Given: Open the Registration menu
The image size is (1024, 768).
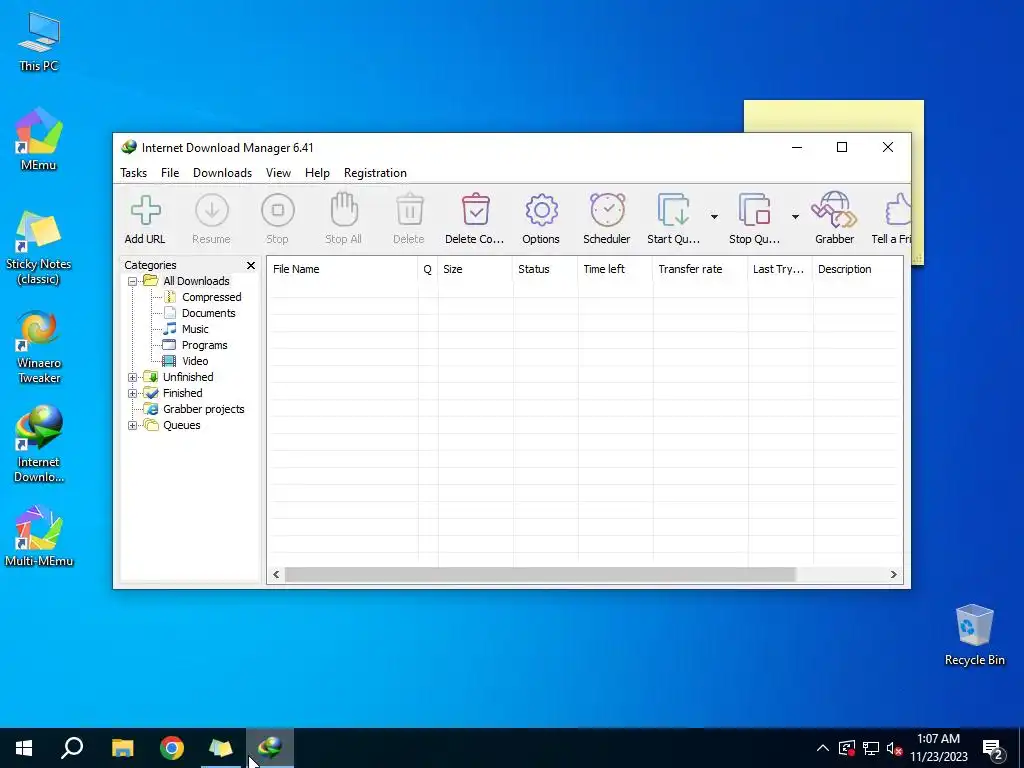Looking at the screenshot, I should pos(376,173).
